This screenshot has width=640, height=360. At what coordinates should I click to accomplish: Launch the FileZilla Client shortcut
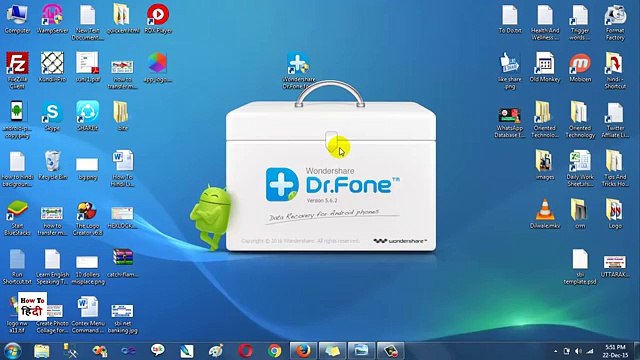click(17, 70)
